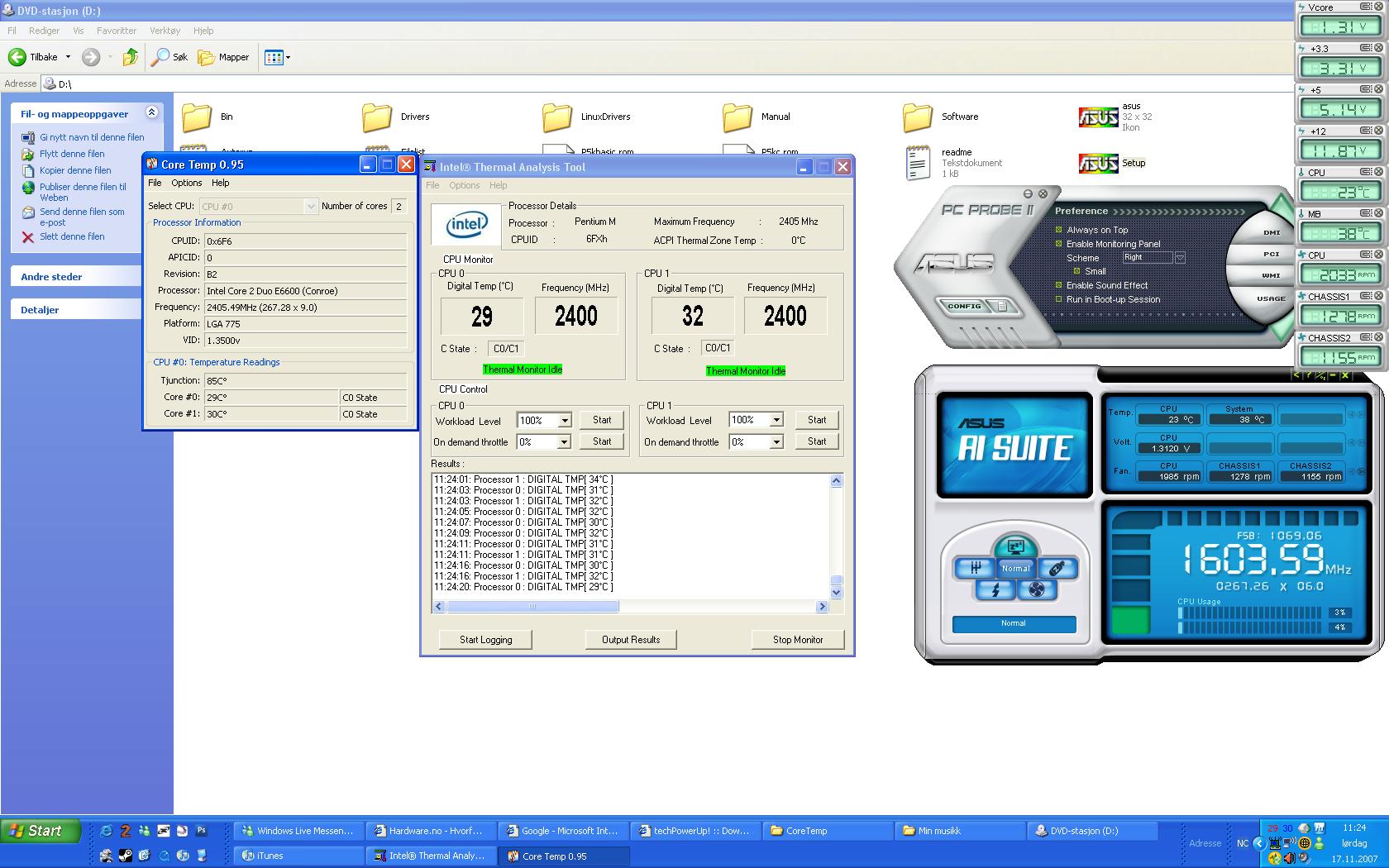Click the Explorer up-folder icon
1389x868 pixels.
tap(130, 57)
